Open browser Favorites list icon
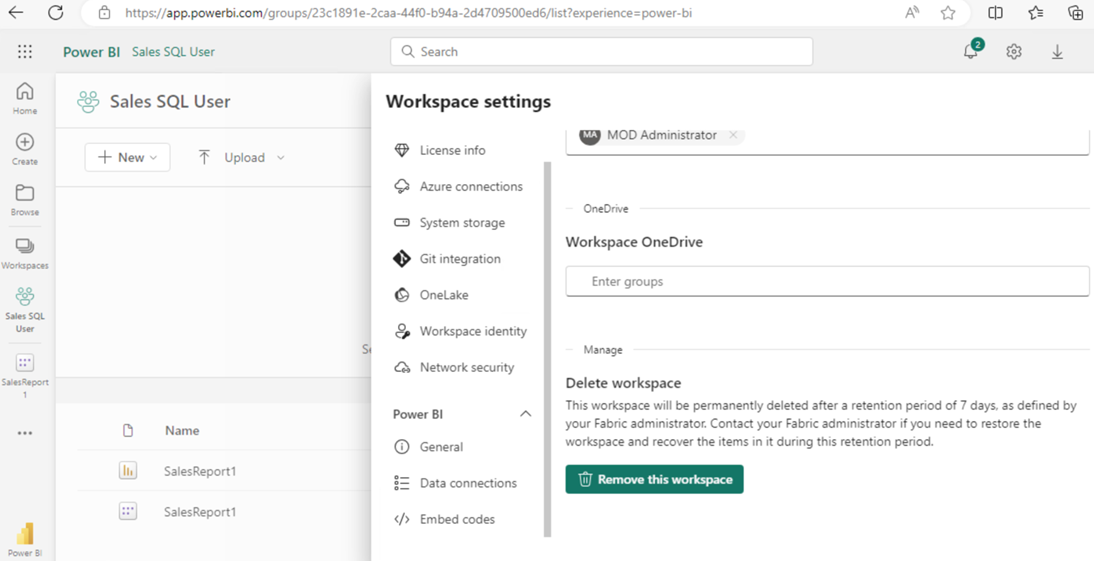The width and height of the screenshot is (1094, 561). (1036, 13)
